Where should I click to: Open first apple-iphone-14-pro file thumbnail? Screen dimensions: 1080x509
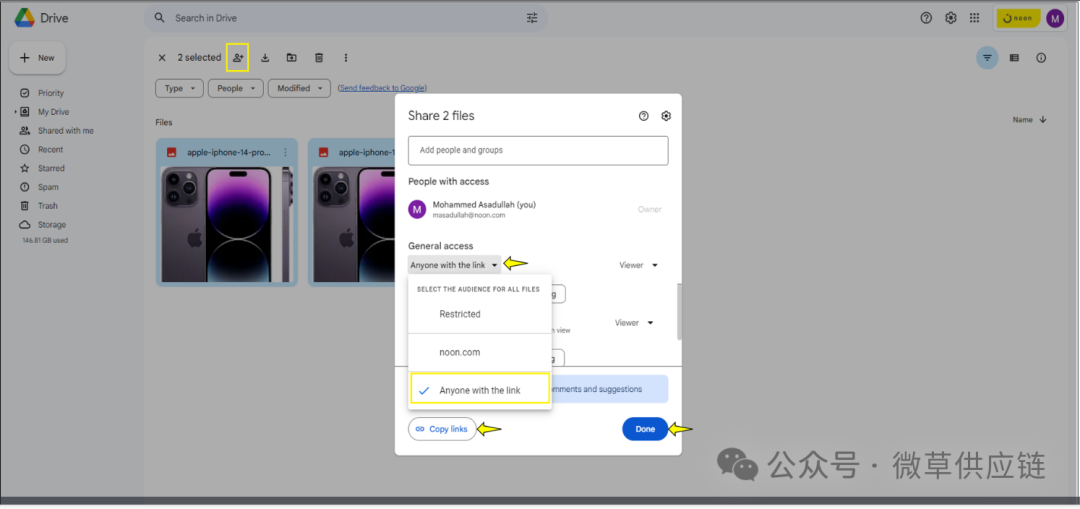227,224
